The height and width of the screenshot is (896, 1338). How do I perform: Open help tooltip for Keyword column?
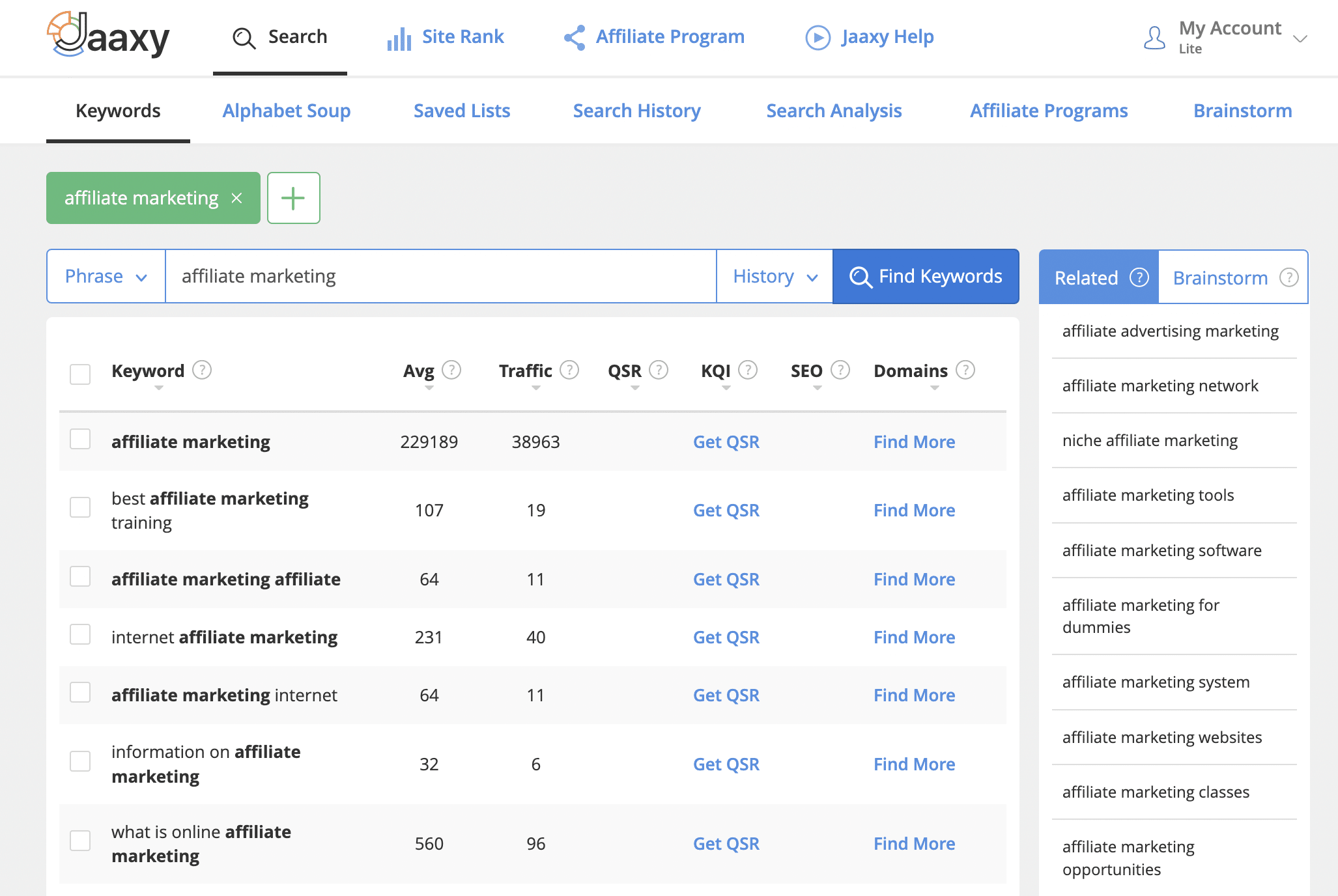pyautogui.click(x=202, y=370)
